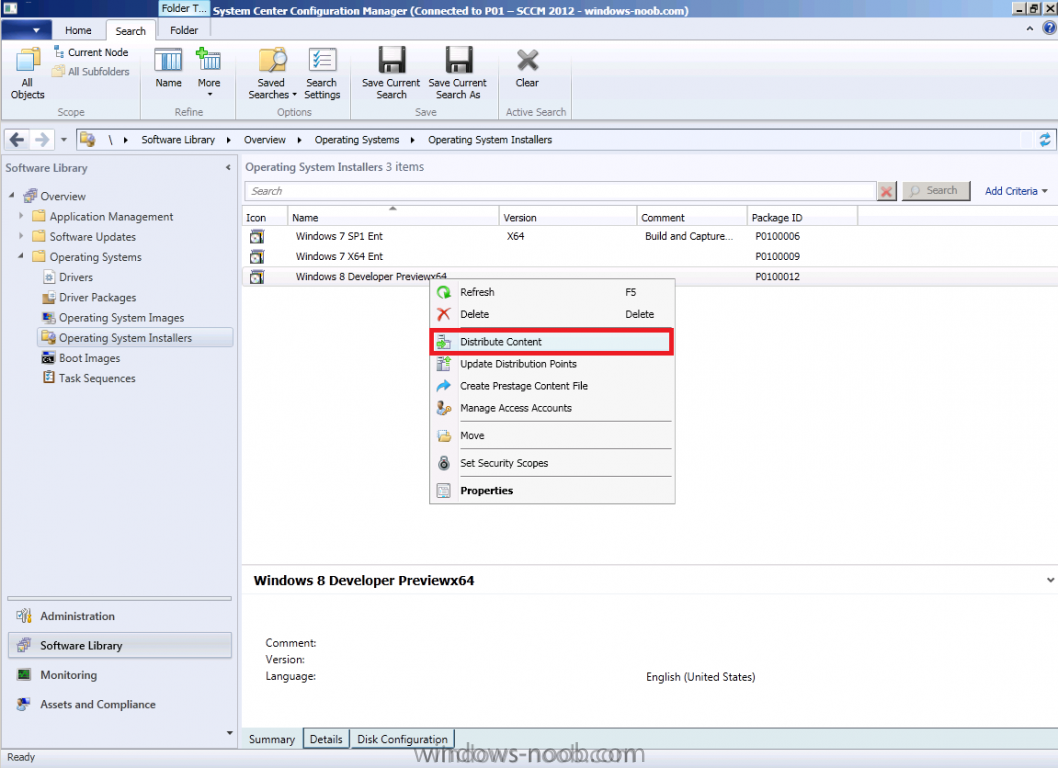Refresh the view with the address bar icon

pyautogui.click(x=1045, y=140)
